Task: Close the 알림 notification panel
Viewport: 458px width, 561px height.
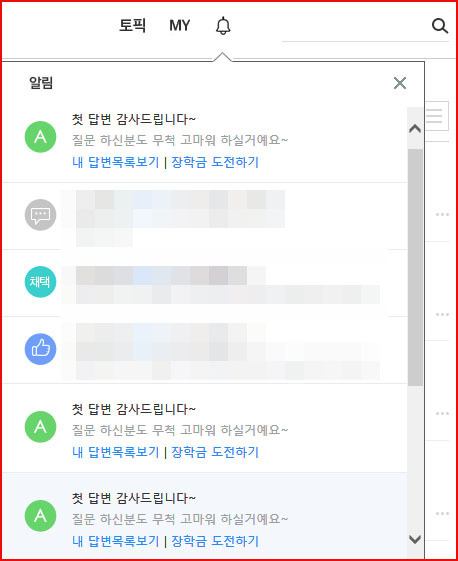Action: [x=400, y=83]
